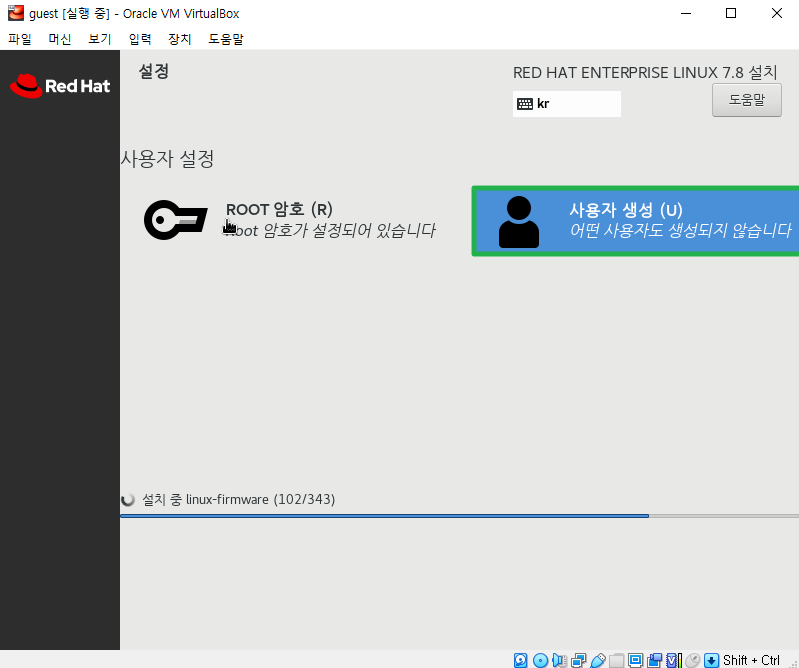Open the 도움말 menu in menu bar
Screen dimensions: 799x668
pyautogui.click(x=226, y=39)
